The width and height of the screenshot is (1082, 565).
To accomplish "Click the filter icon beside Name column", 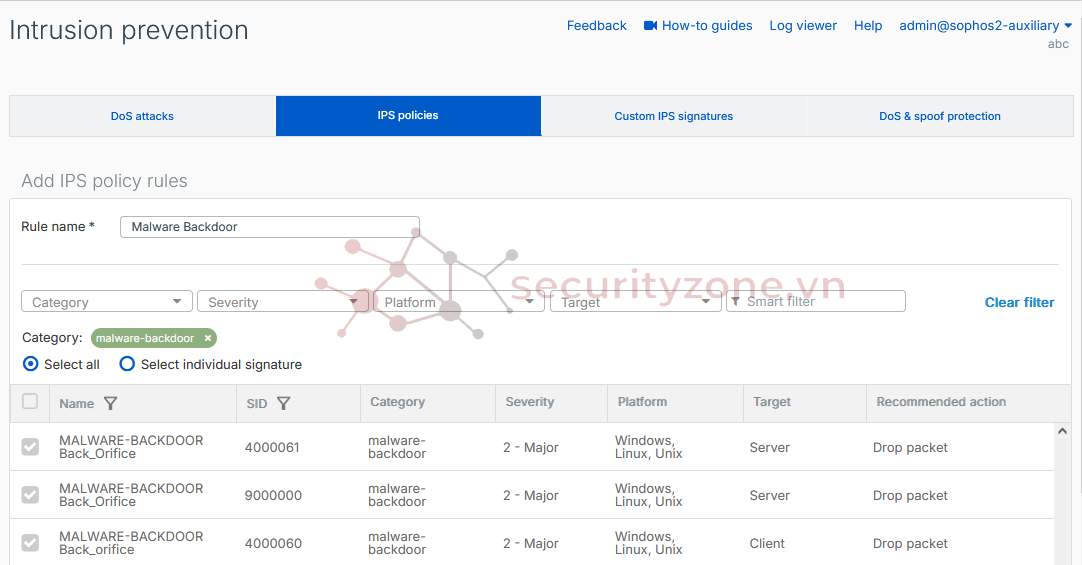I will pyautogui.click(x=111, y=404).
